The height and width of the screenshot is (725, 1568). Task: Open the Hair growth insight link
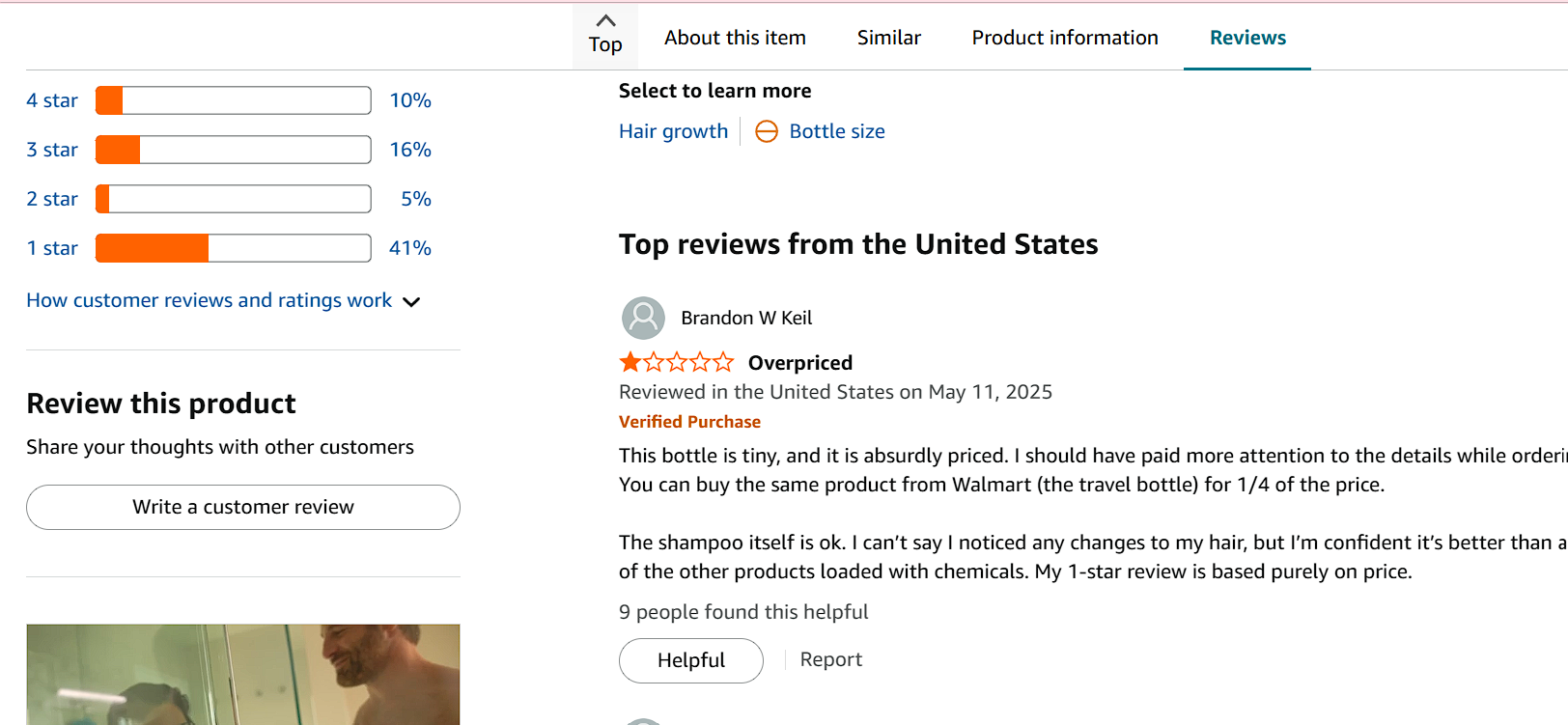point(673,131)
